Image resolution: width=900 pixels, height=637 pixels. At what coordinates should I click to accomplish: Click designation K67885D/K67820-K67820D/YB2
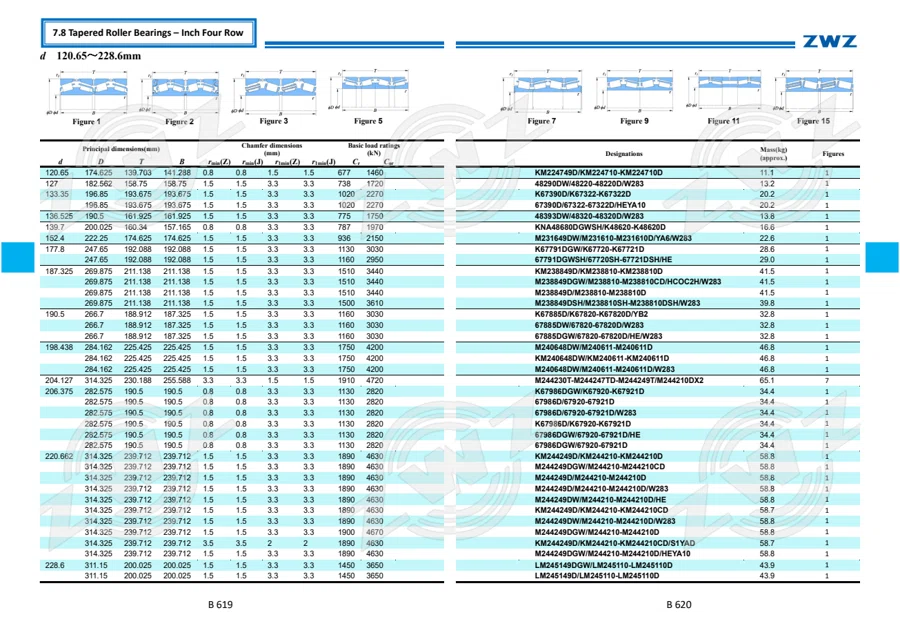[591, 314]
